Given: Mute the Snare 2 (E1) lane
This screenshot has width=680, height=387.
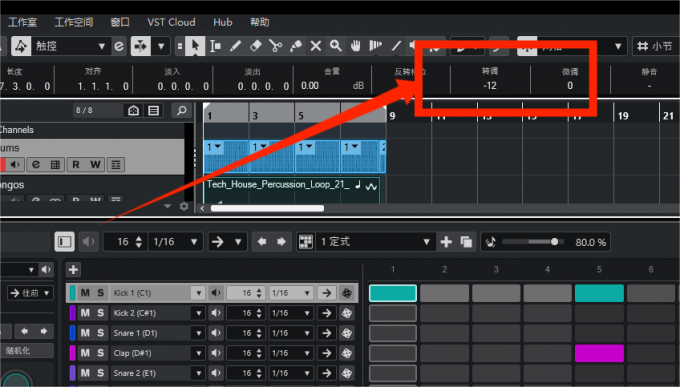Looking at the screenshot, I should [85, 373].
